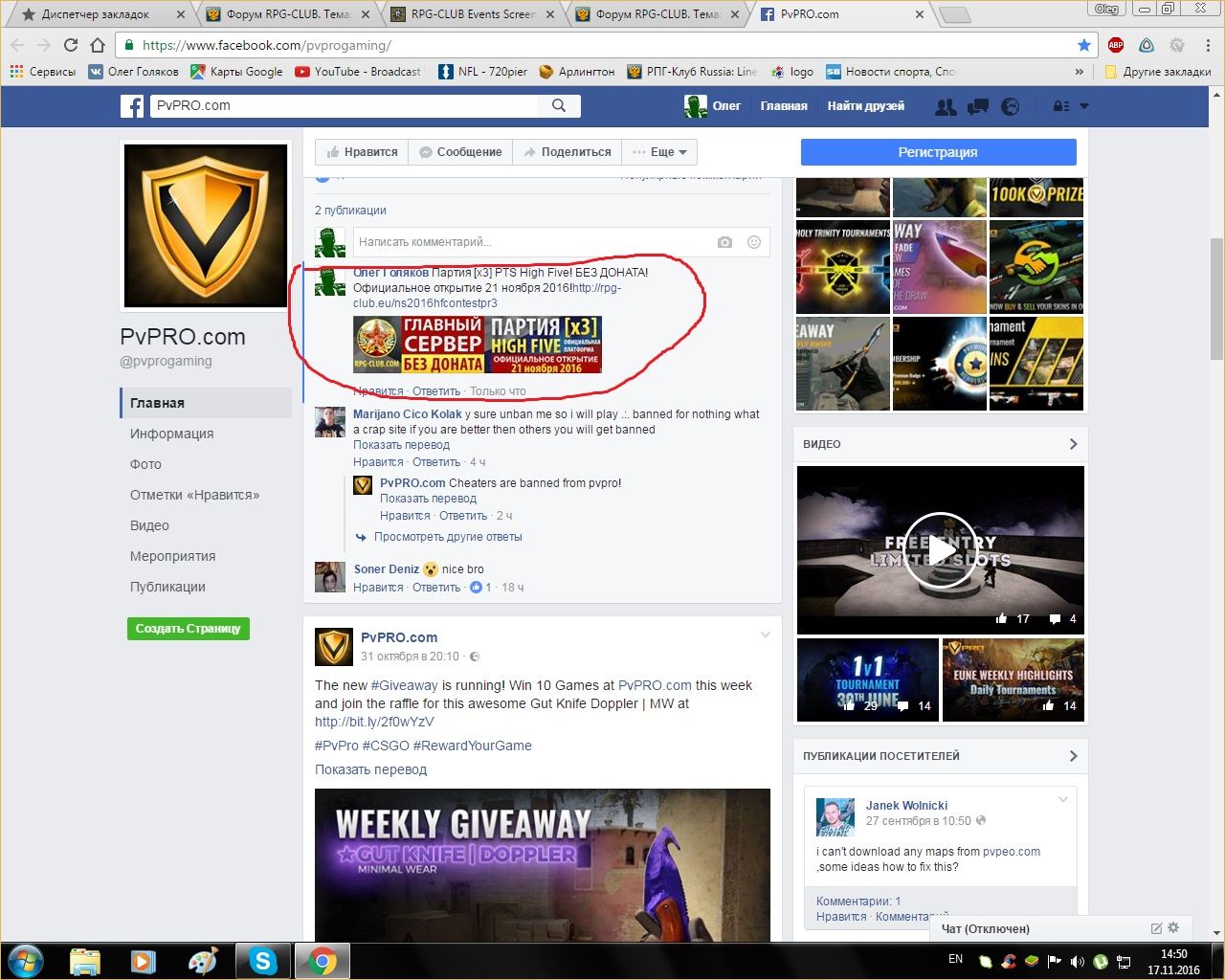Open the Windows Start menu
This screenshot has width=1225, height=980.
pyautogui.click(x=26, y=961)
